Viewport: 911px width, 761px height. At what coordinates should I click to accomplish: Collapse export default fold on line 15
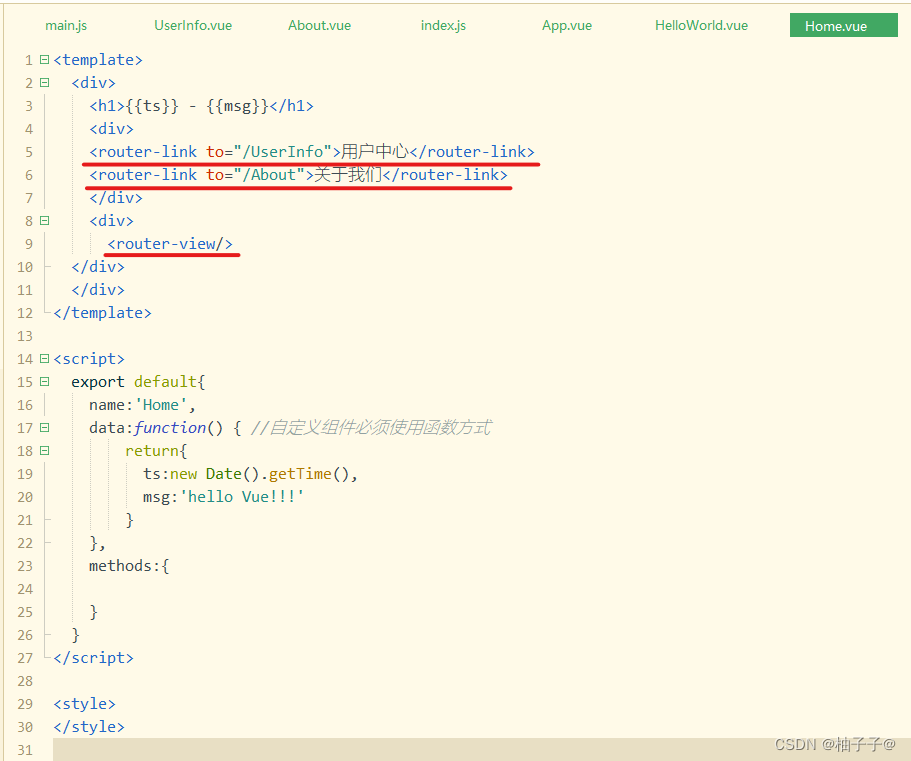click(x=44, y=382)
